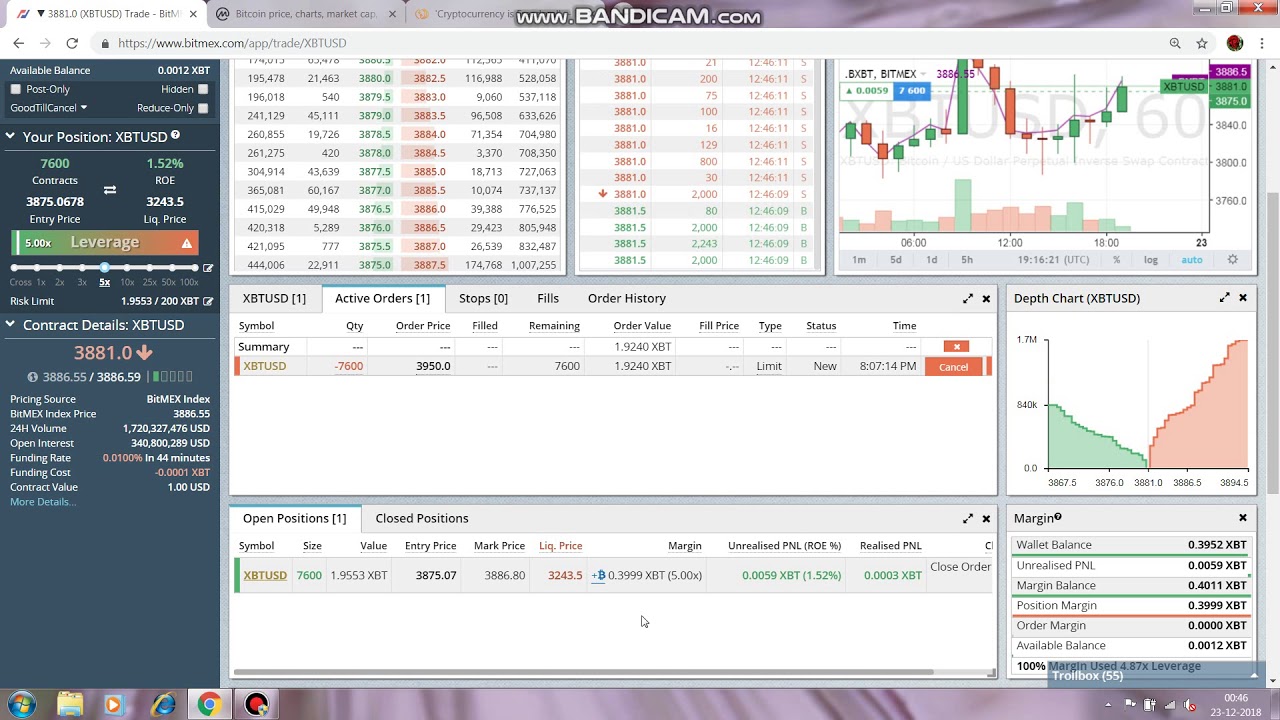Cancel the XBTUSD limit order
Image resolution: width=1280 pixels, height=720 pixels.
(954, 367)
